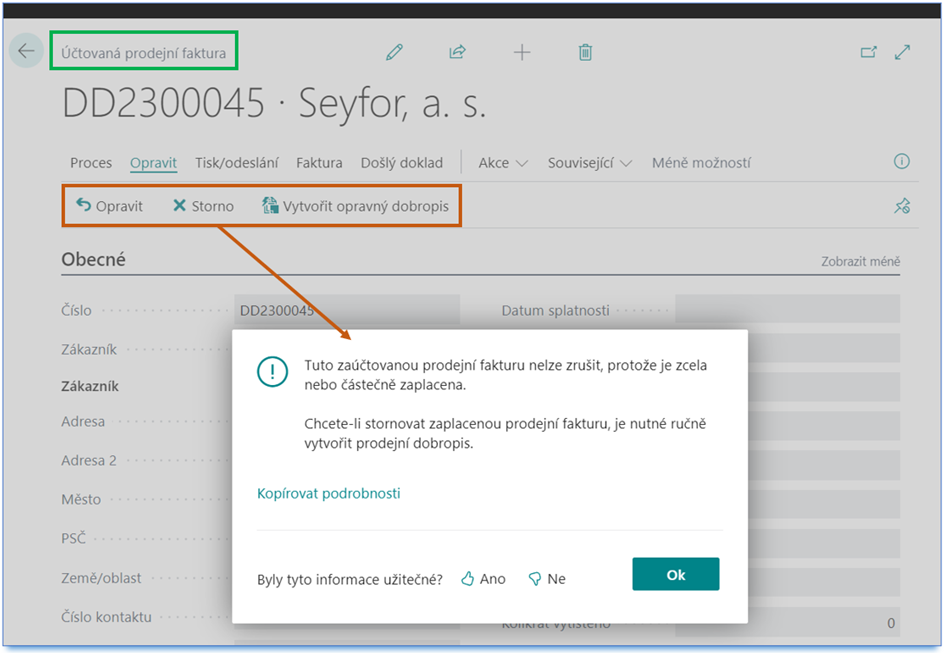945x653 pixels.
Task: Click the trash delete icon
Action: click(585, 52)
